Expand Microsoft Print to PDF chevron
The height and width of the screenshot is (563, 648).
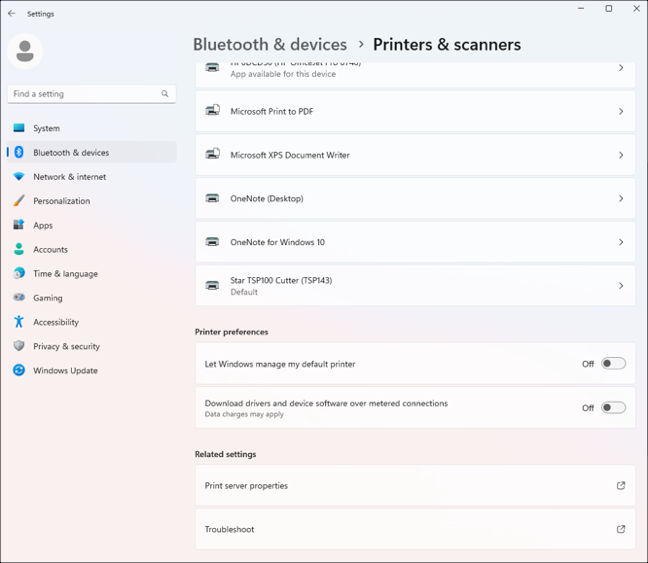(x=621, y=111)
